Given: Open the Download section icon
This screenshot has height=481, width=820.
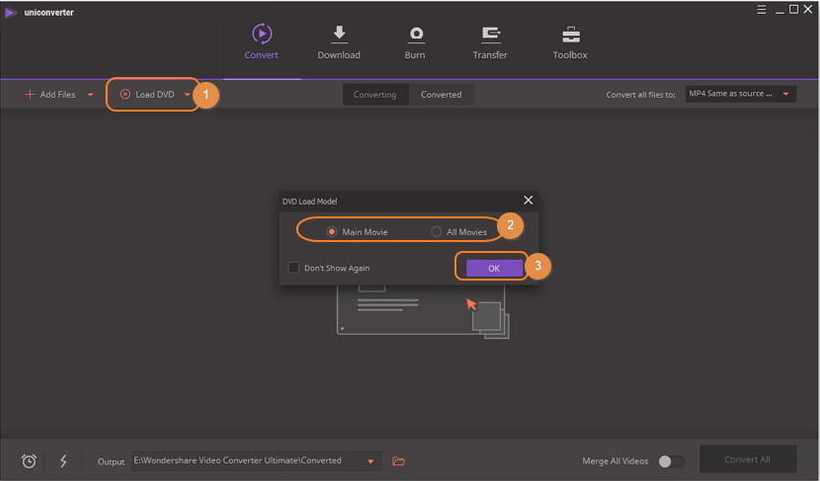Looking at the screenshot, I should click(338, 35).
